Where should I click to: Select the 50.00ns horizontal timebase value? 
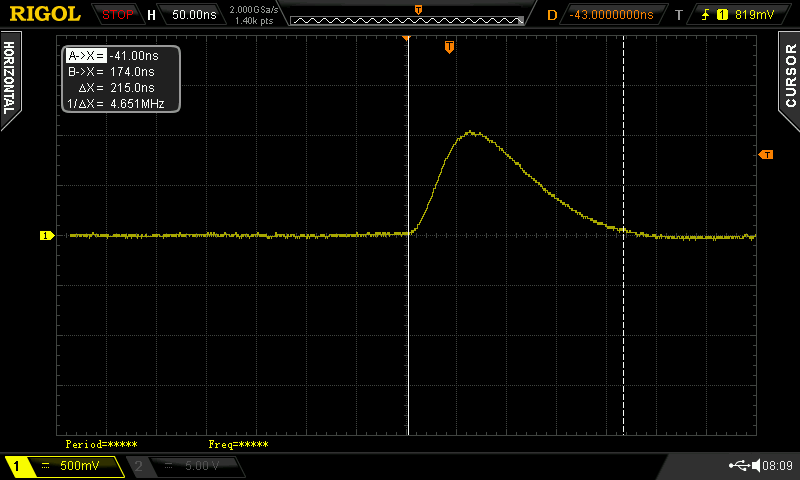194,15
